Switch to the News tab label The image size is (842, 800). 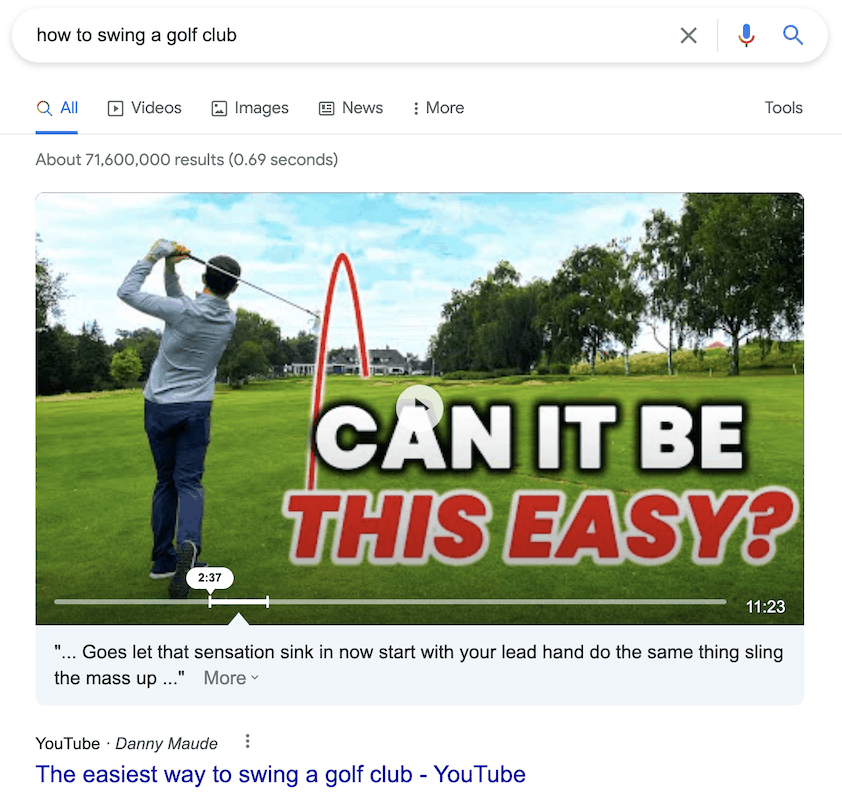[x=362, y=108]
